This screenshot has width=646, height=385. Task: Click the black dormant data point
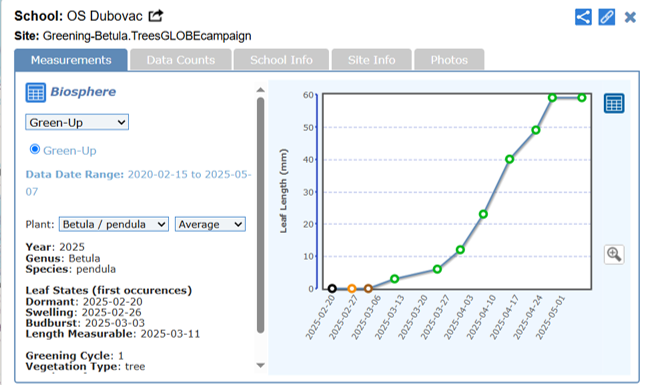(332, 289)
